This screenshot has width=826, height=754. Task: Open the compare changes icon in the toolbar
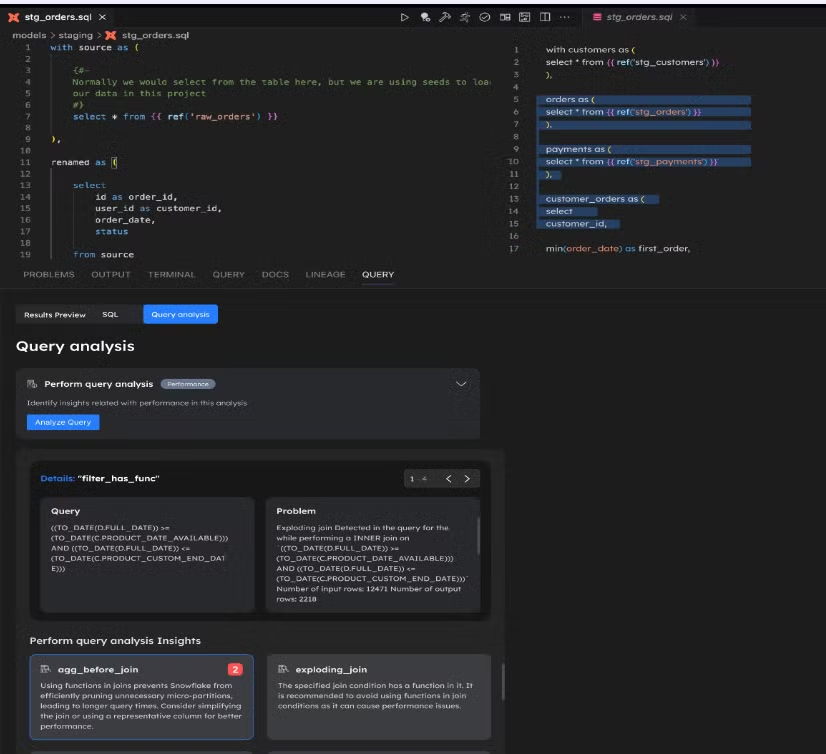[507, 17]
